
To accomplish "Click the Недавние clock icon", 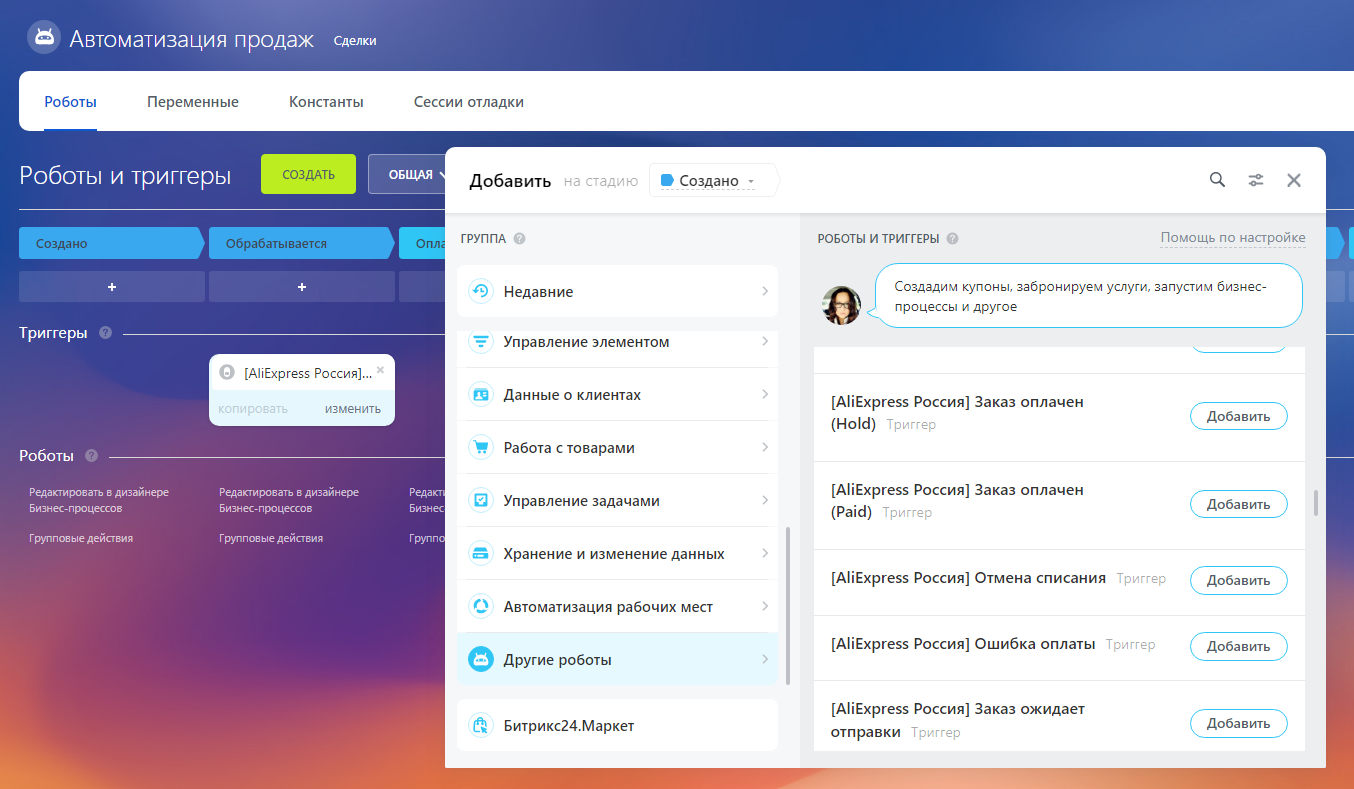I will click(481, 292).
